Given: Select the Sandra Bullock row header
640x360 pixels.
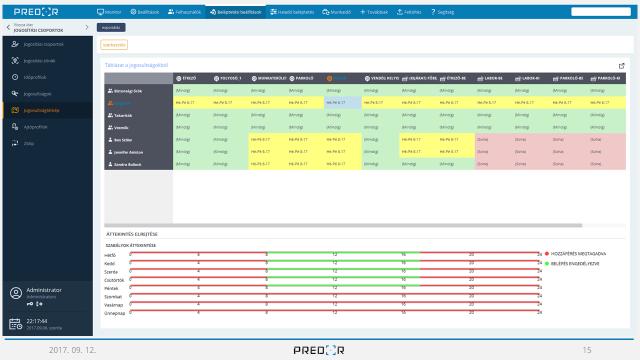Looking at the screenshot, I should (138, 164).
